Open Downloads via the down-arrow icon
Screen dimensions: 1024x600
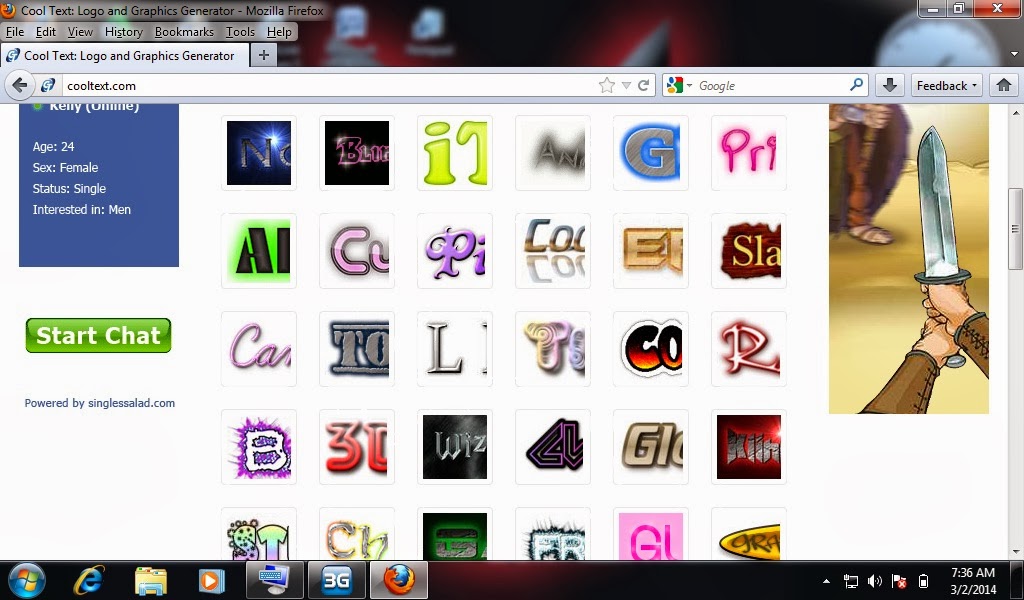[x=888, y=85]
